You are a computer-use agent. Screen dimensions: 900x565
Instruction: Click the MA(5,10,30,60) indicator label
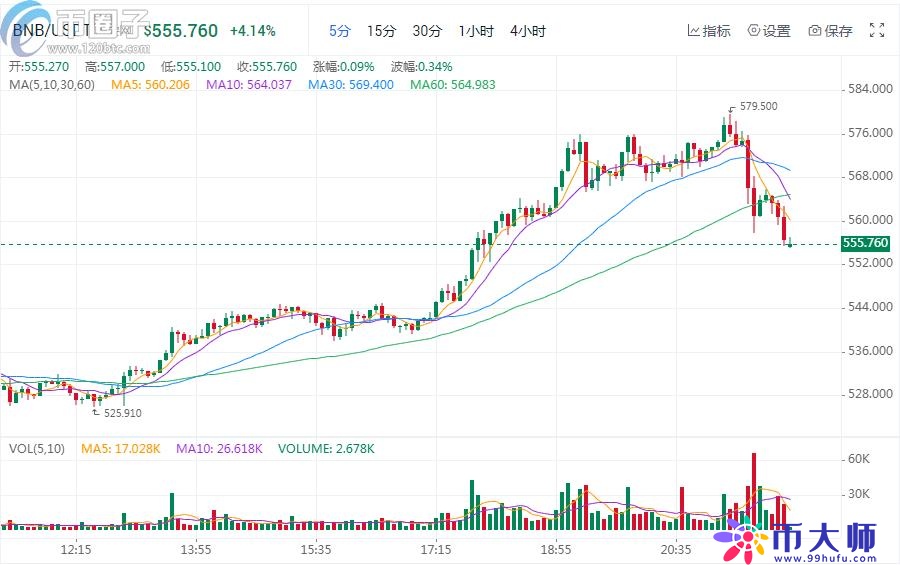pos(52,85)
